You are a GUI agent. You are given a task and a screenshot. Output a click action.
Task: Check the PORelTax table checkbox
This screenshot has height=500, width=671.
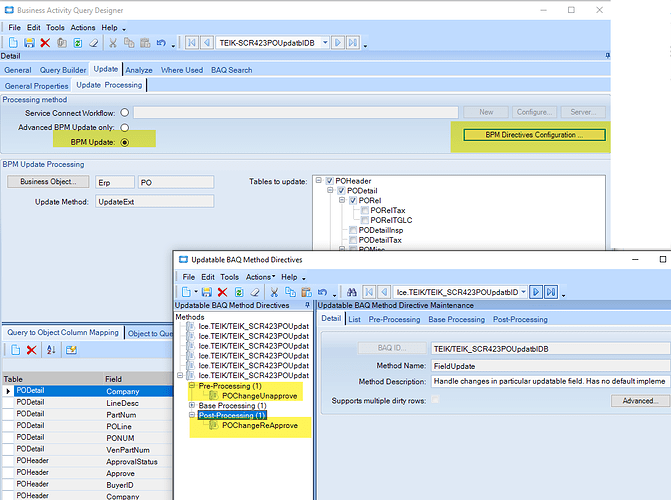pos(363,211)
